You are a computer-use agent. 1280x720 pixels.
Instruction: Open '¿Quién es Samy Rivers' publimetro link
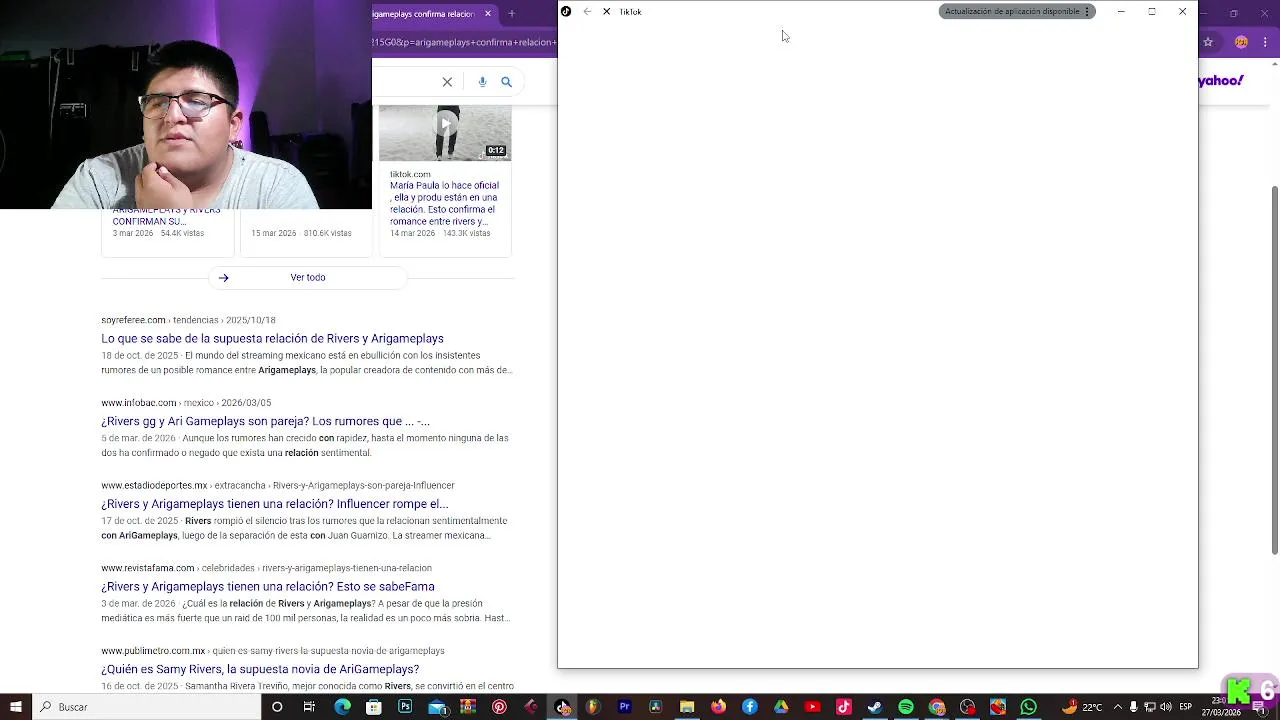(x=260, y=670)
